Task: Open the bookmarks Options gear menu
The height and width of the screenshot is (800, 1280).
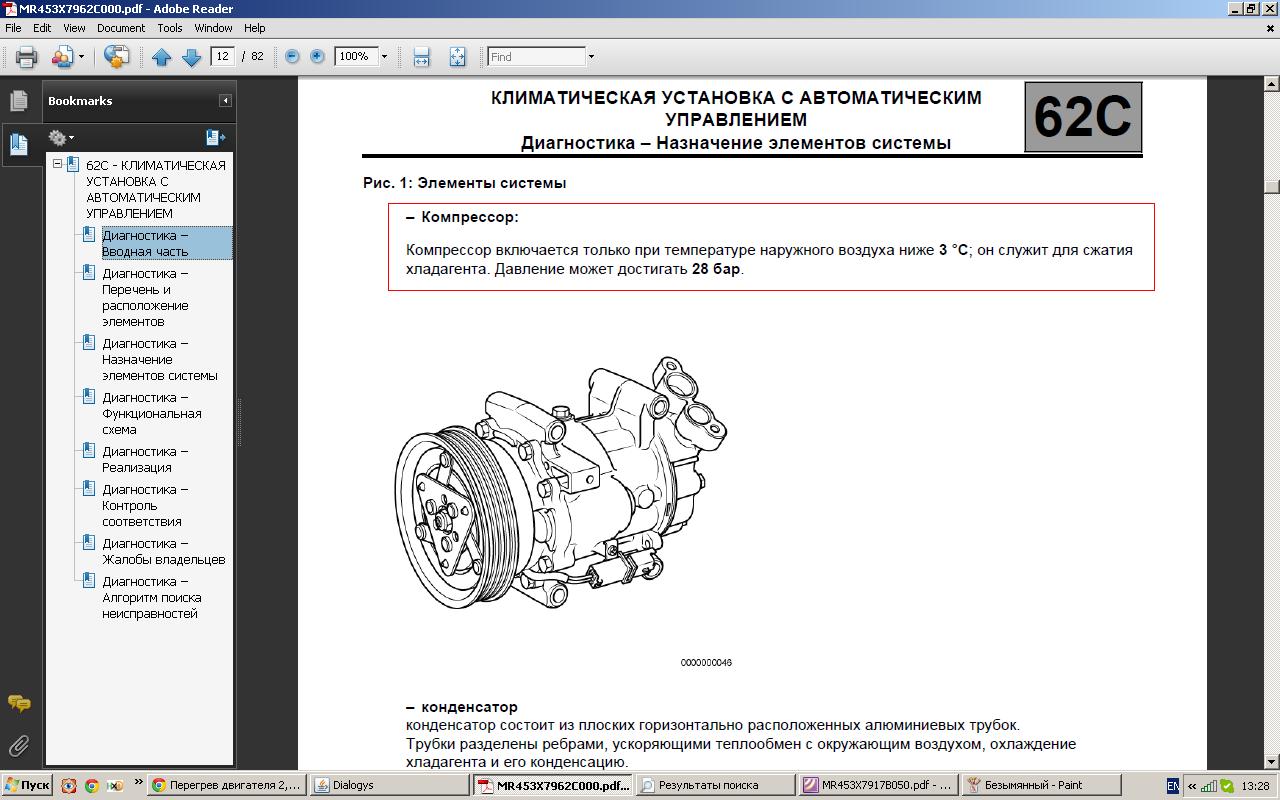Action: 61,137
